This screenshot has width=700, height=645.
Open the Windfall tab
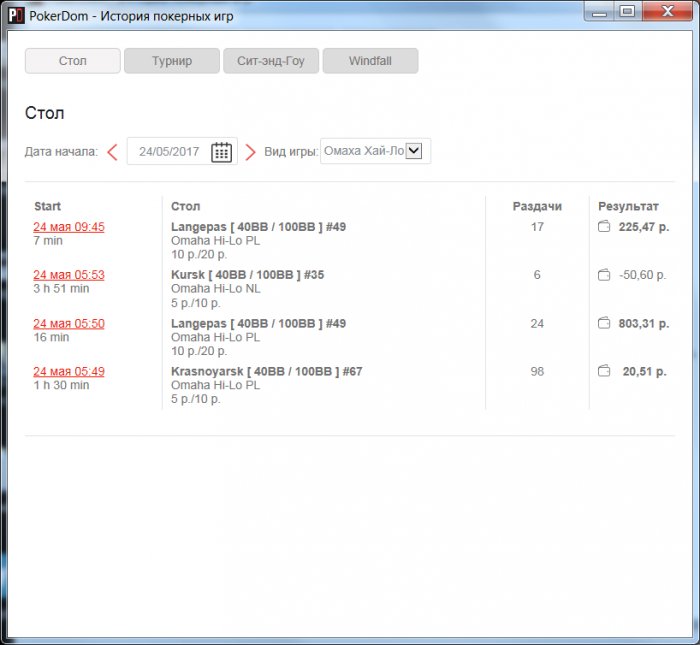pos(371,61)
